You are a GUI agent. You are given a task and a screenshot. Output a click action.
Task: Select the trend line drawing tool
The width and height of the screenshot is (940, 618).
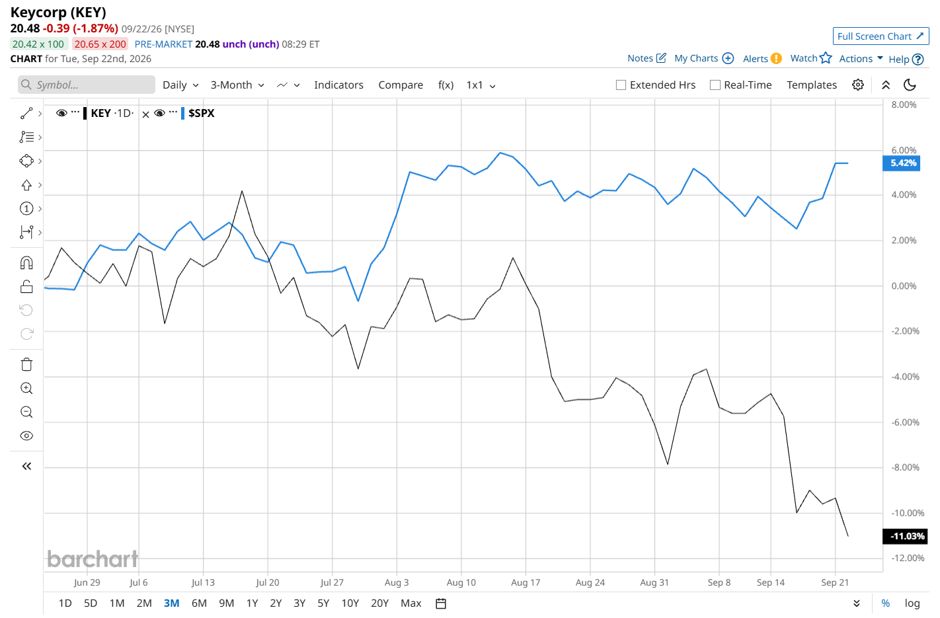click(26, 113)
